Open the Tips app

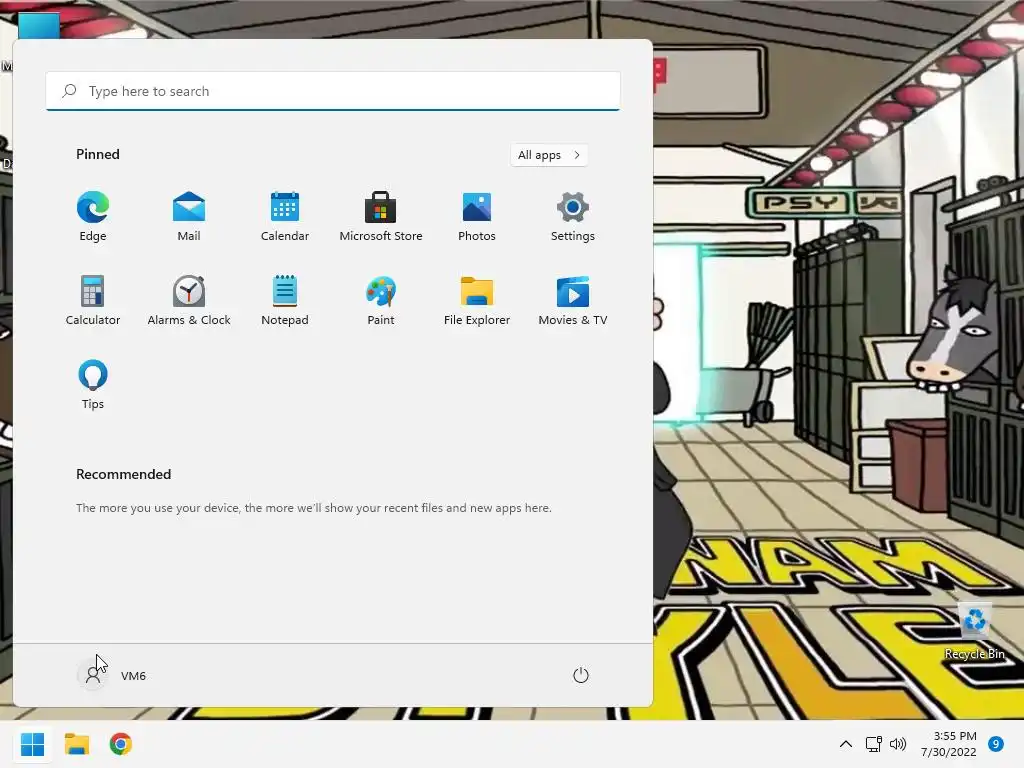pos(93,385)
